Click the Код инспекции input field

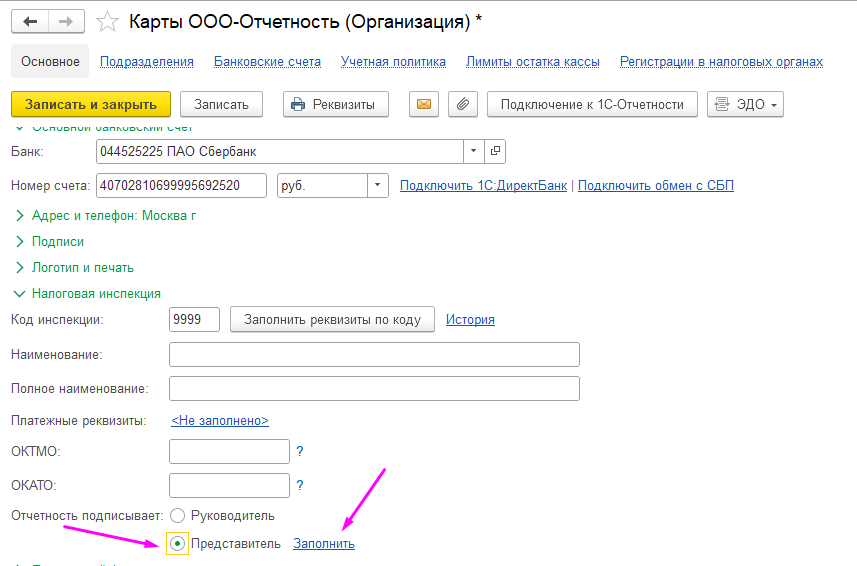coord(194,319)
